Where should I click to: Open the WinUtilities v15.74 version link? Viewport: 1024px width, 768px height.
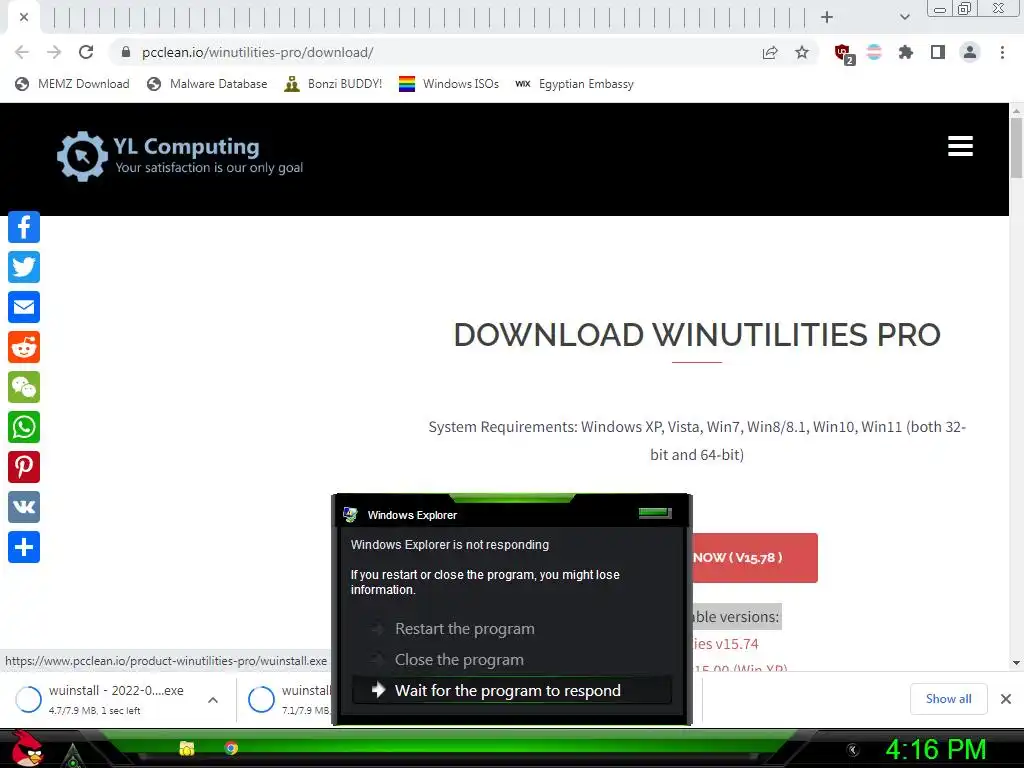tap(725, 644)
